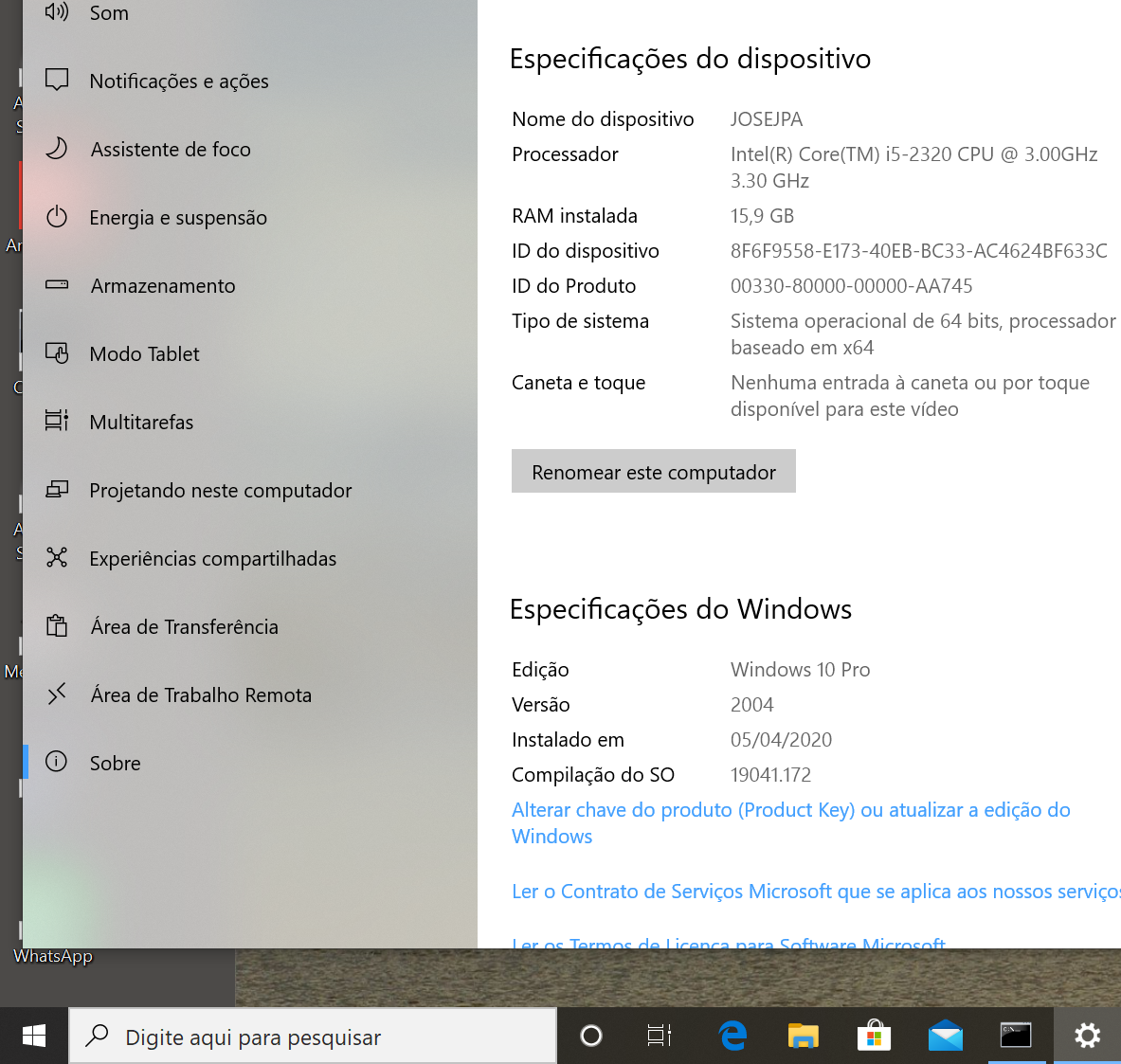Click the Modo Tablet icon
The image size is (1121, 1064).
pos(57,353)
